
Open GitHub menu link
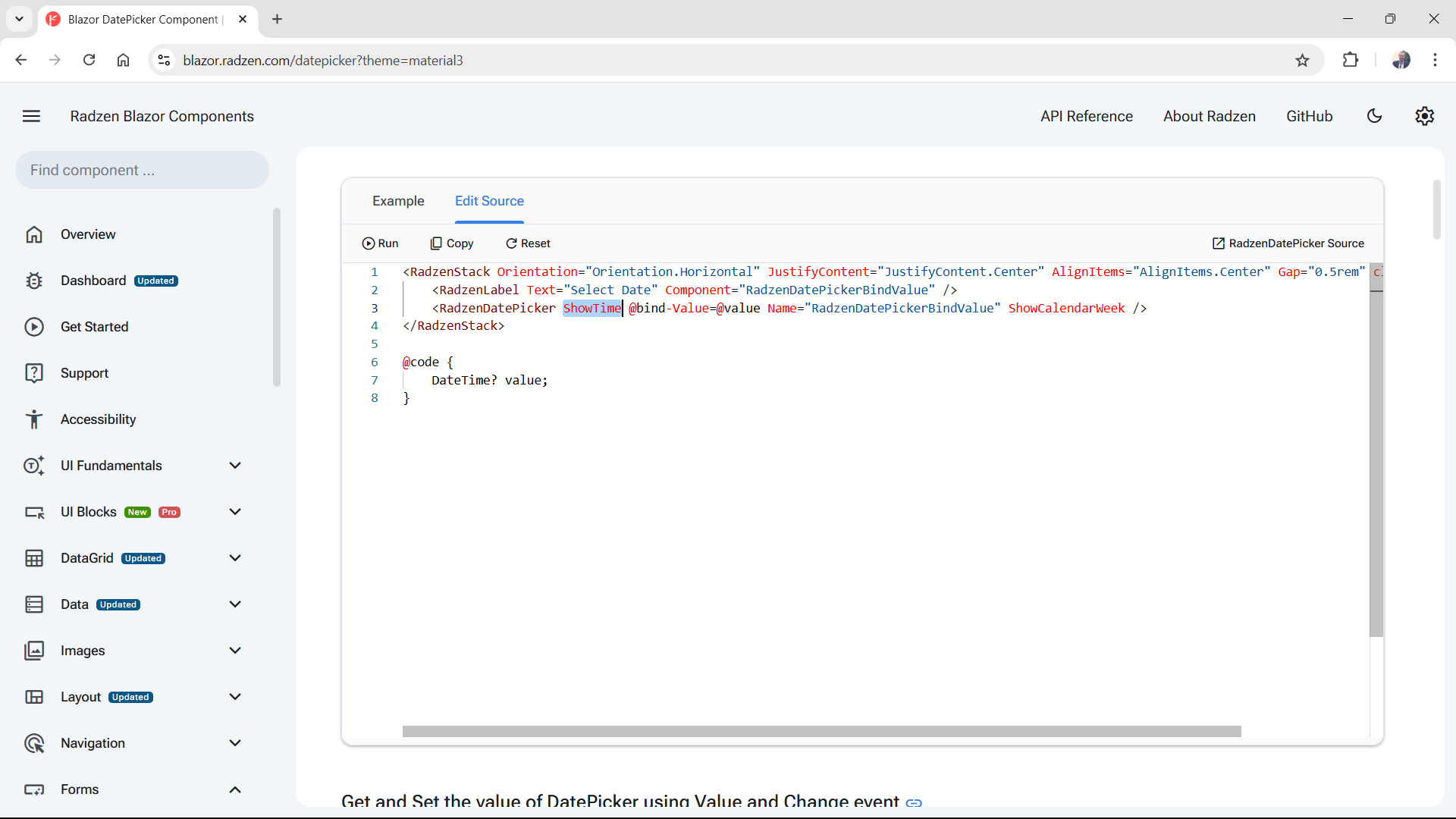tap(1309, 116)
